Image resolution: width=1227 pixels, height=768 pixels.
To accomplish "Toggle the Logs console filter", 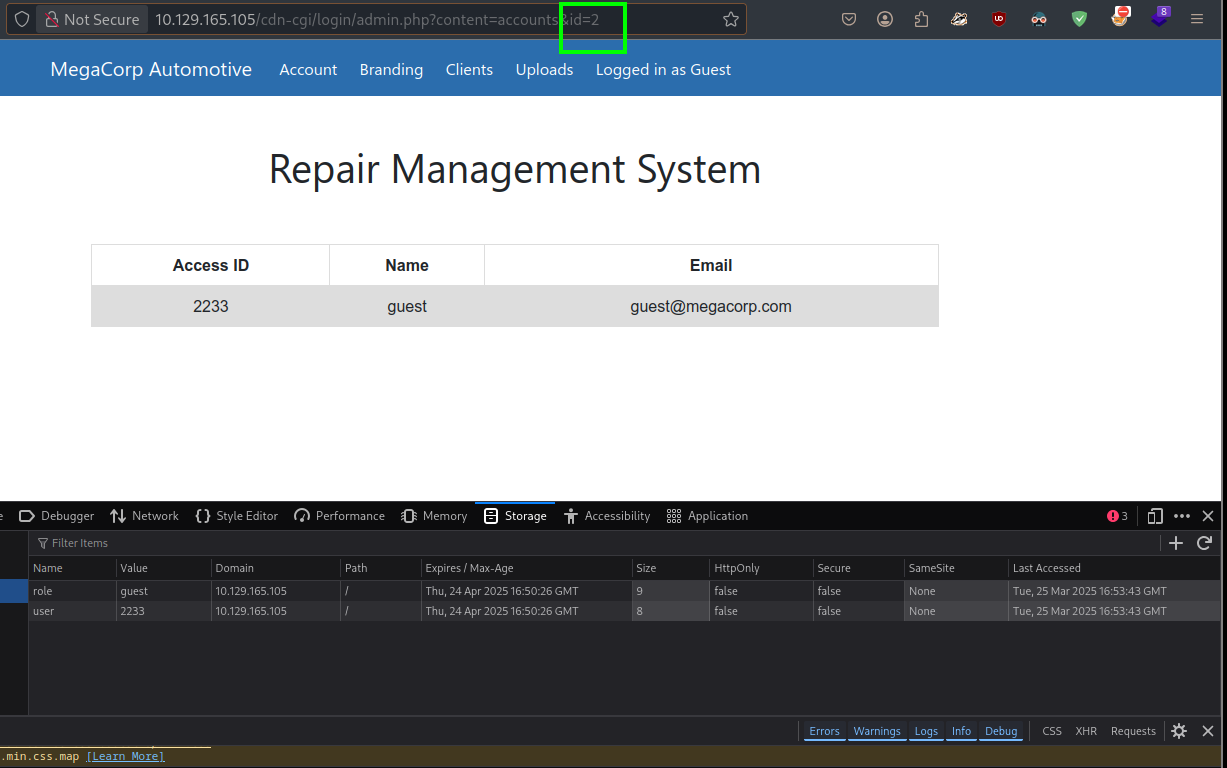I will tap(926, 731).
